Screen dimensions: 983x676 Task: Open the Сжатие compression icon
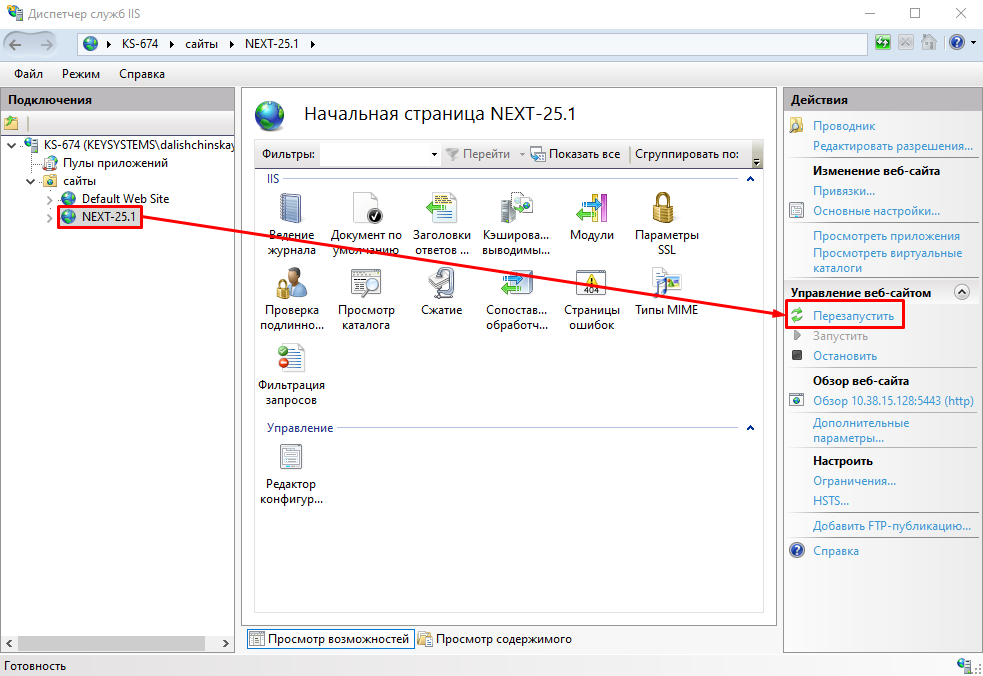coord(441,285)
